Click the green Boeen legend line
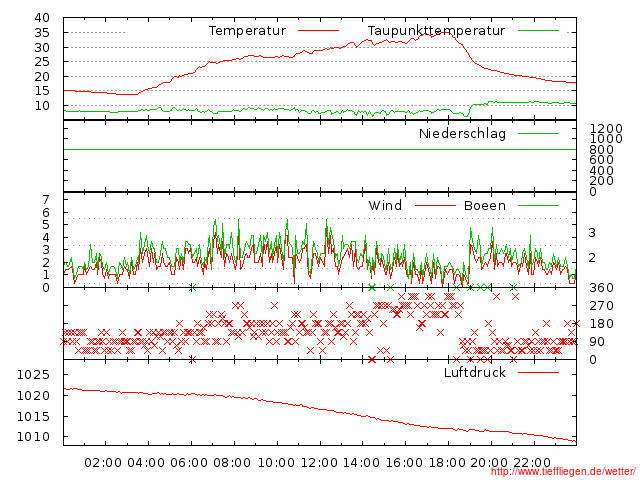 click(x=538, y=205)
